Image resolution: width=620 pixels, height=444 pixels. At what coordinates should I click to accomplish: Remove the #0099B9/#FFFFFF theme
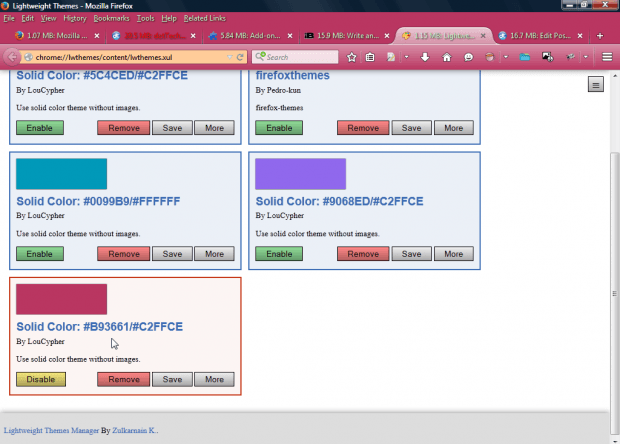124,254
